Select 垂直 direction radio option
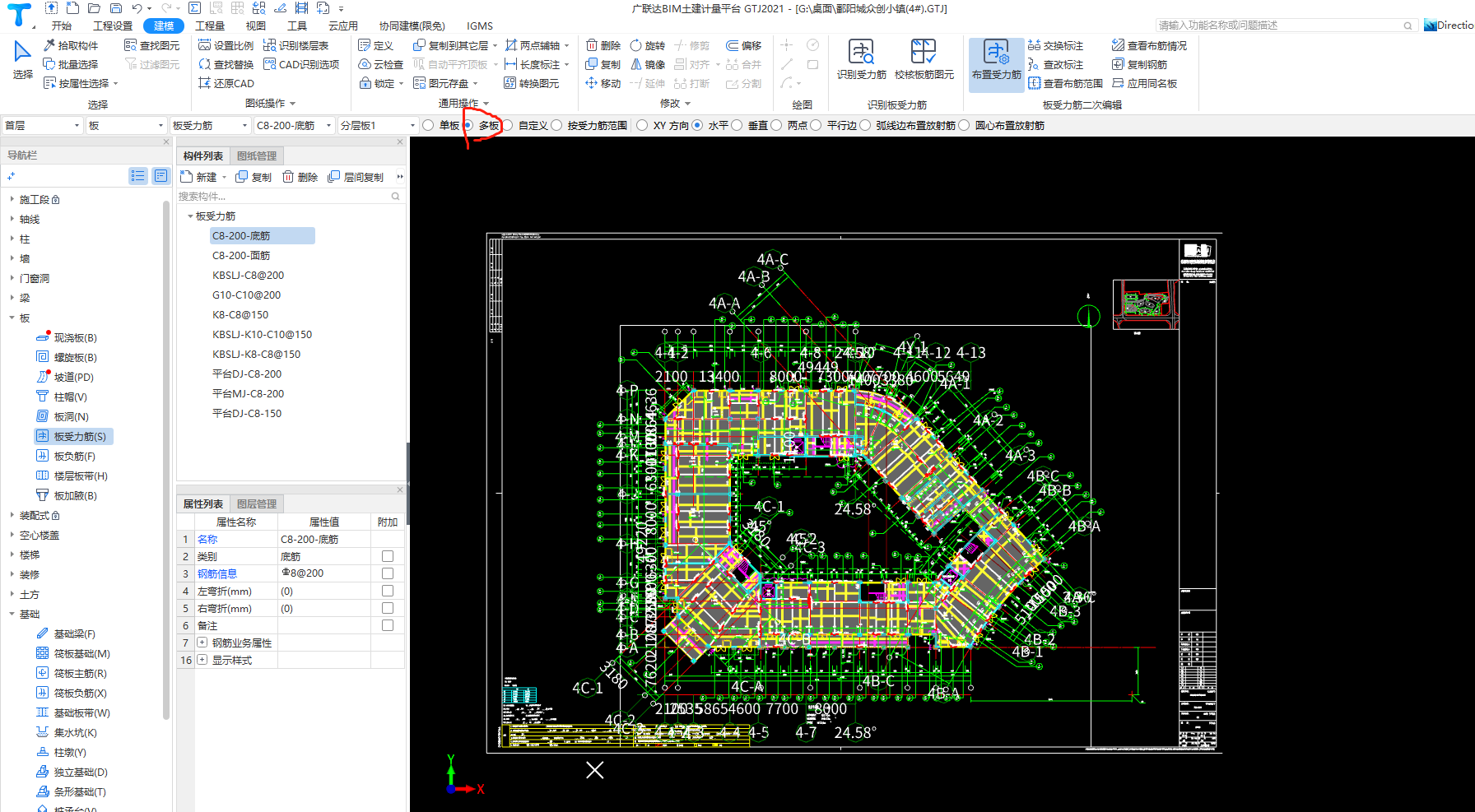 click(x=737, y=125)
